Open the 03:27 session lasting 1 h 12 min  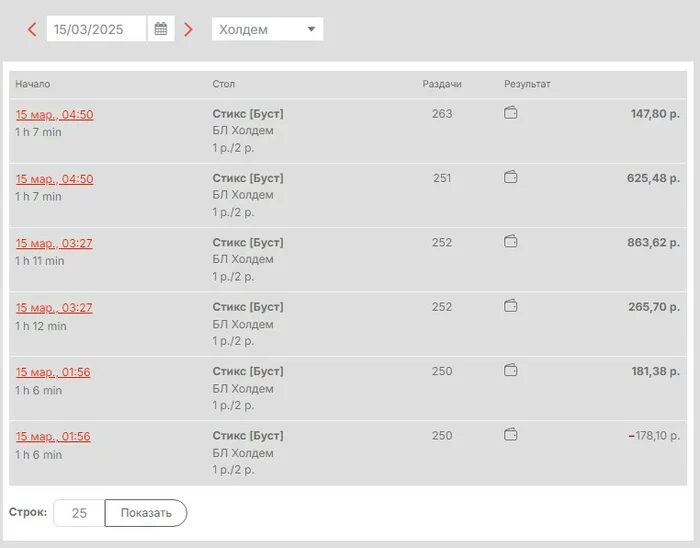(x=54, y=308)
